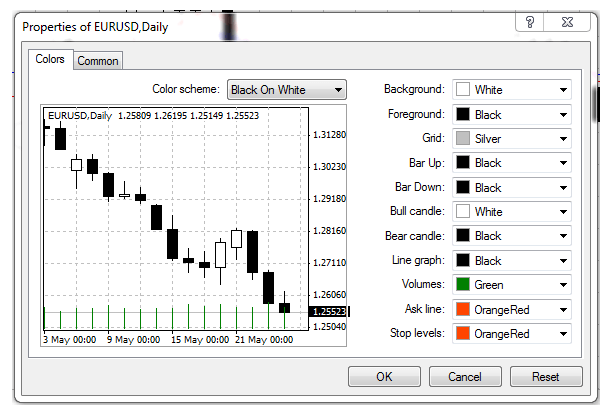
Task: Click the silver Grid color swatch
Action: [463, 138]
